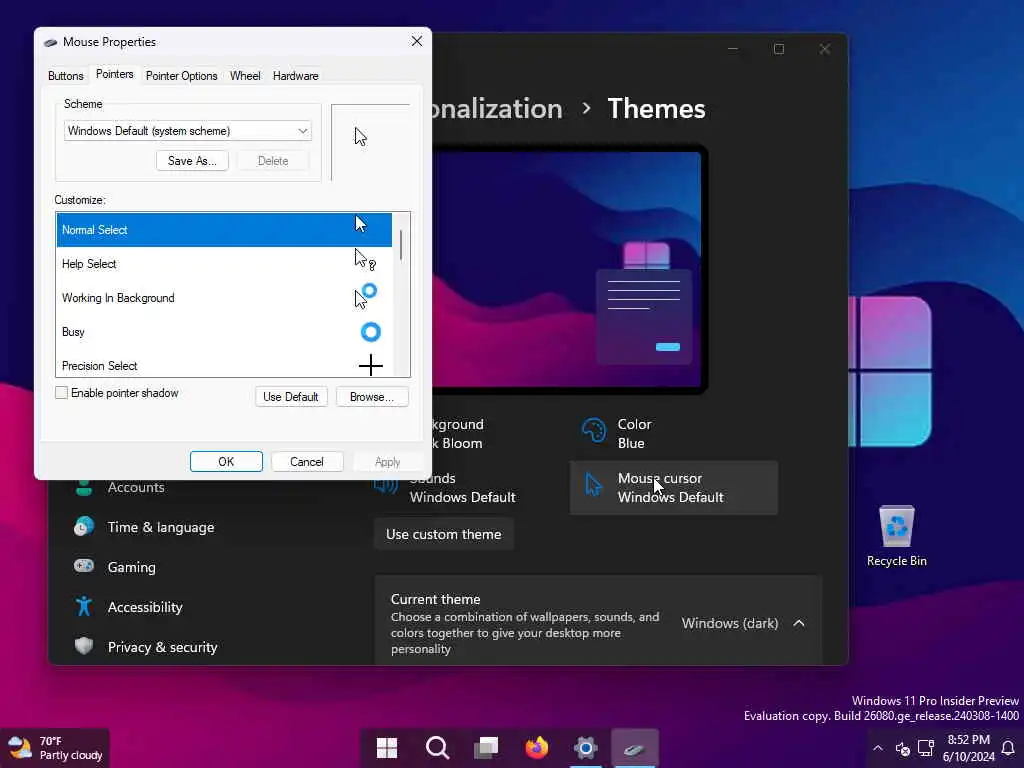The image size is (1024, 768).
Task: Open the Windows Start menu
Action: (x=387, y=748)
